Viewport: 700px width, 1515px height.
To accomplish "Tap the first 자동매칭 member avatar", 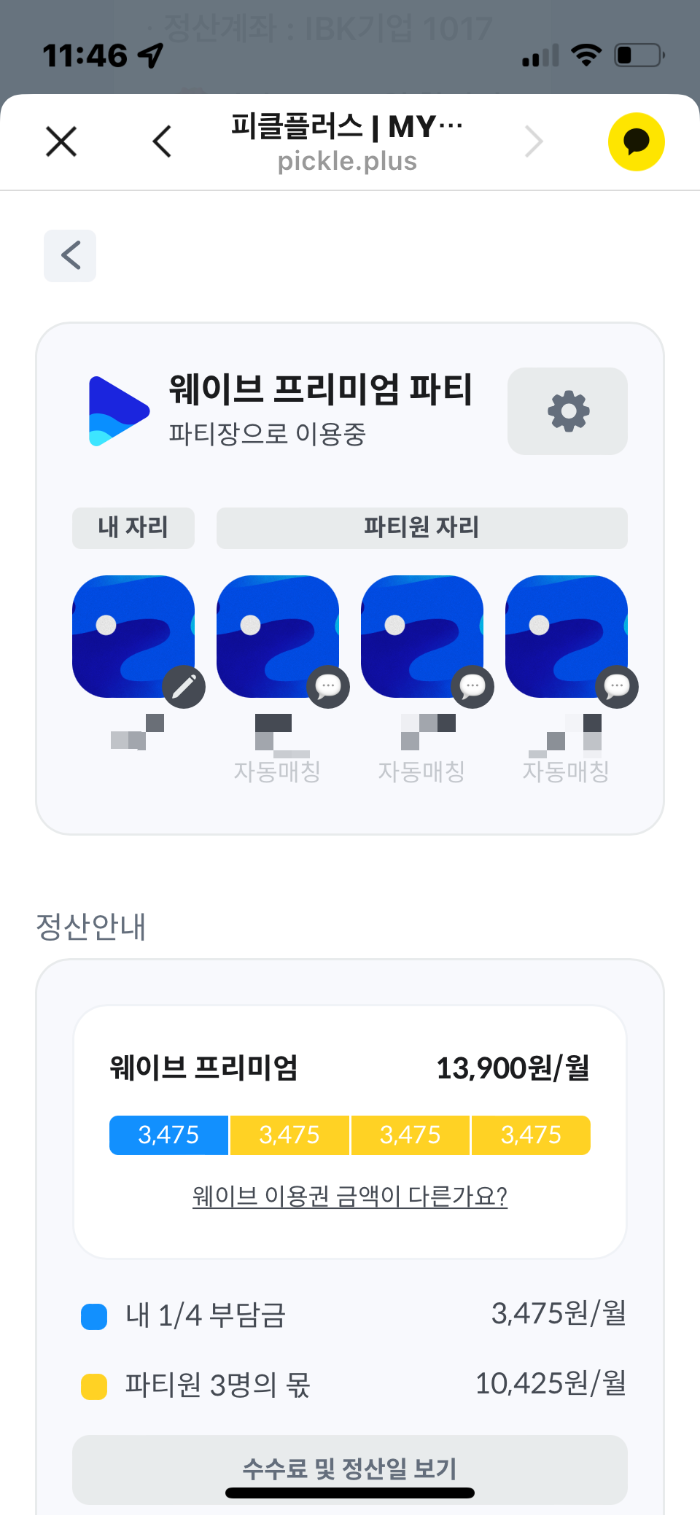I will (277, 635).
